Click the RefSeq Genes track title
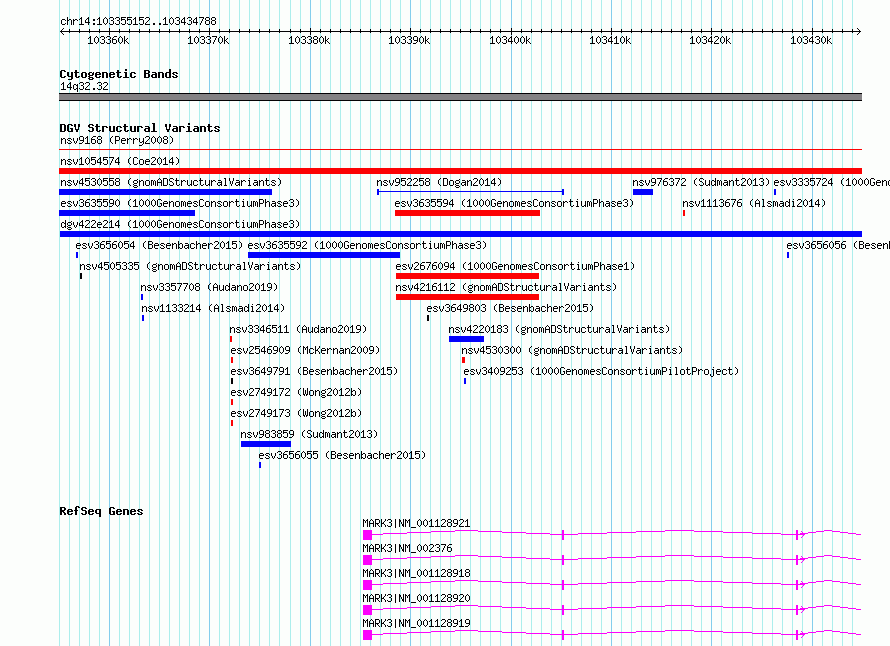 coord(101,511)
